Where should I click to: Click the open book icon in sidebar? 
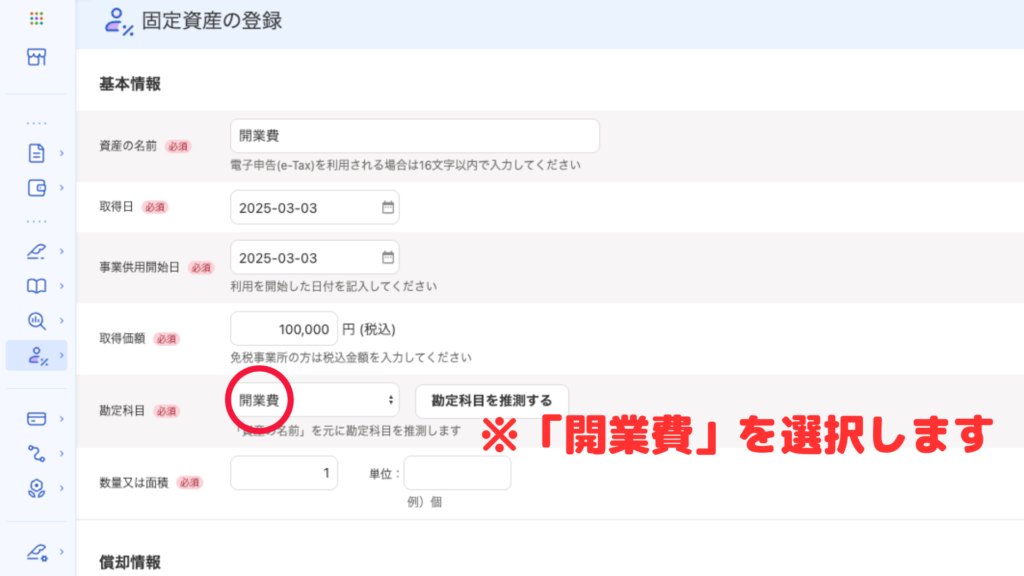click(36, 287)
